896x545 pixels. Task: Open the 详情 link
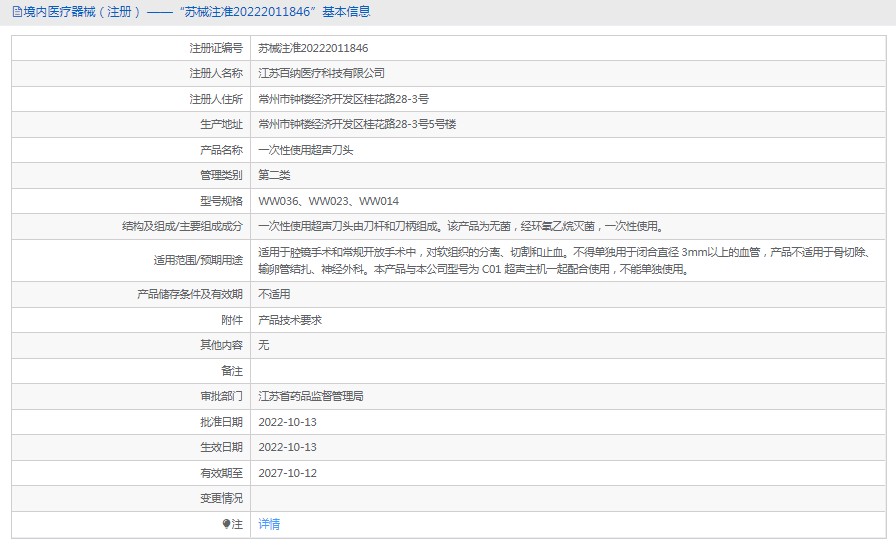[269, 524]
